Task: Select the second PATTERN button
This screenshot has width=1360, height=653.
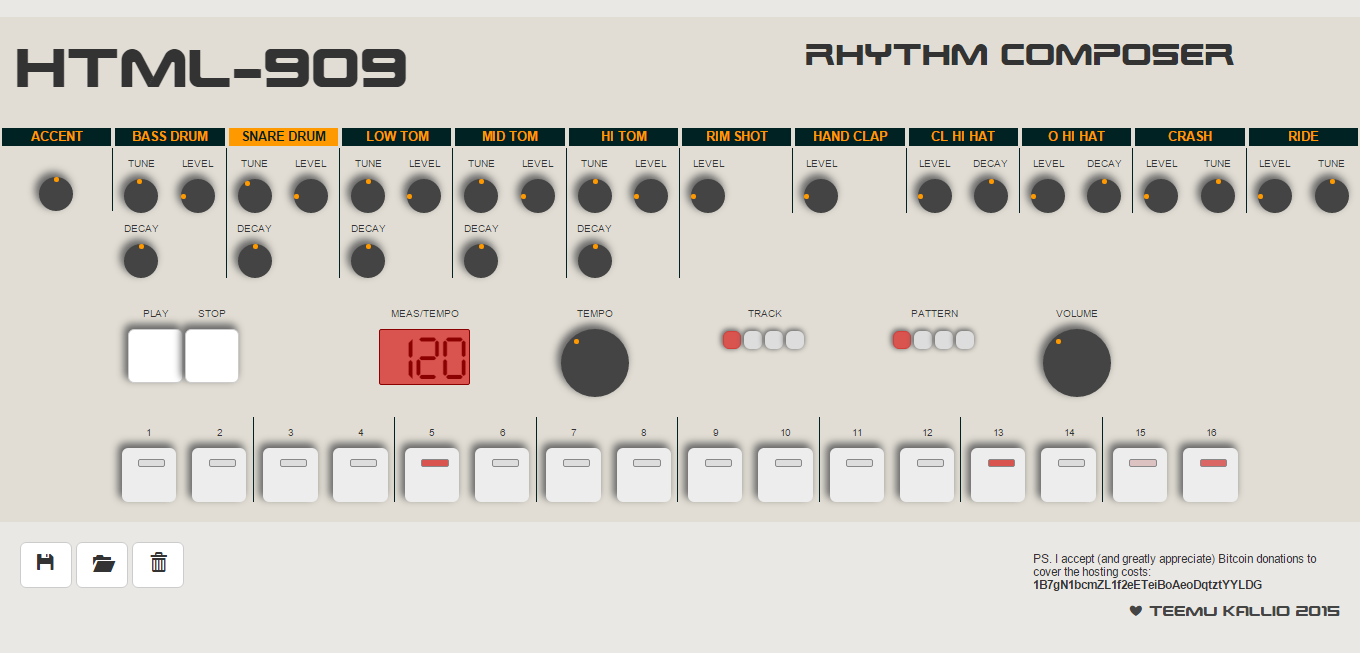Action: pos(923,340)
